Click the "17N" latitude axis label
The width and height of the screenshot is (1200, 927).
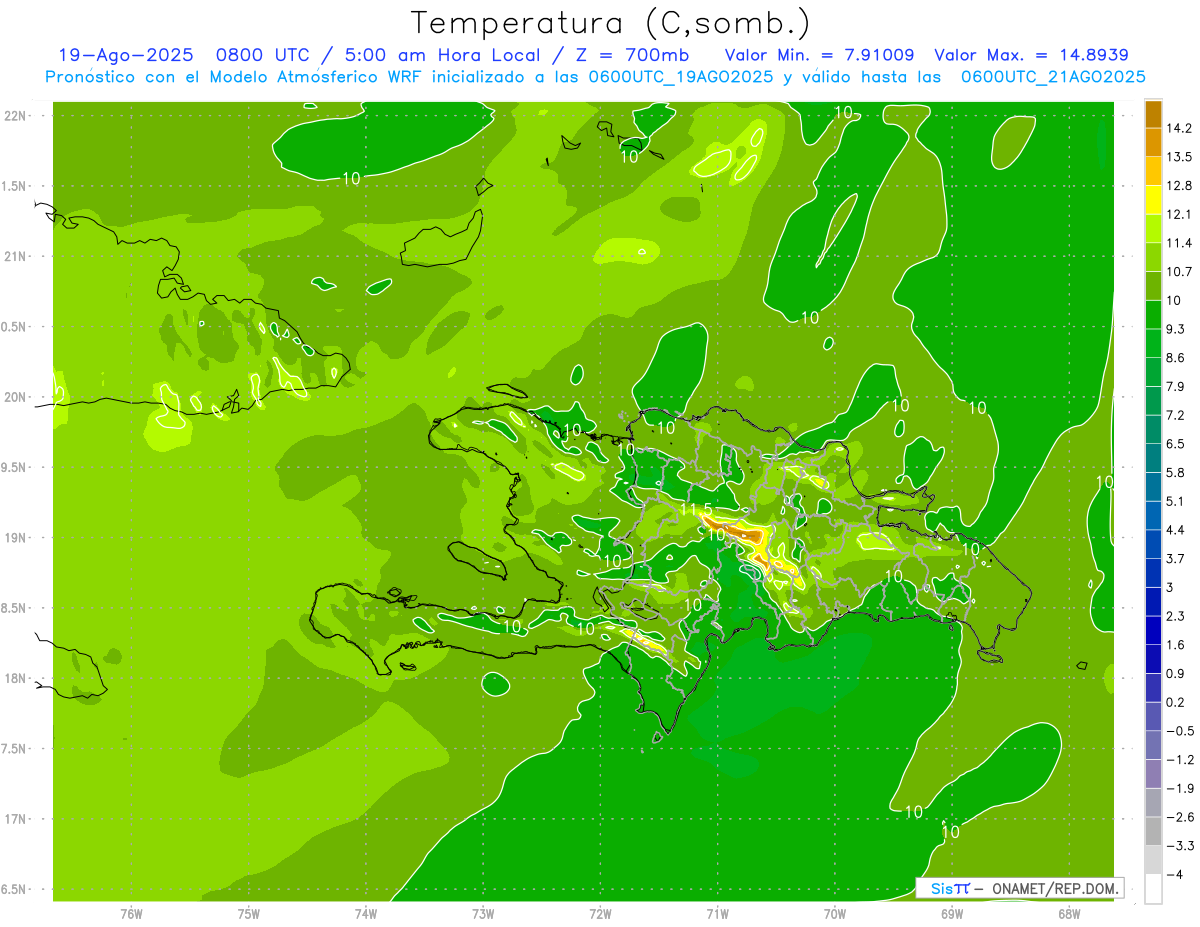[x=16, y=819]
